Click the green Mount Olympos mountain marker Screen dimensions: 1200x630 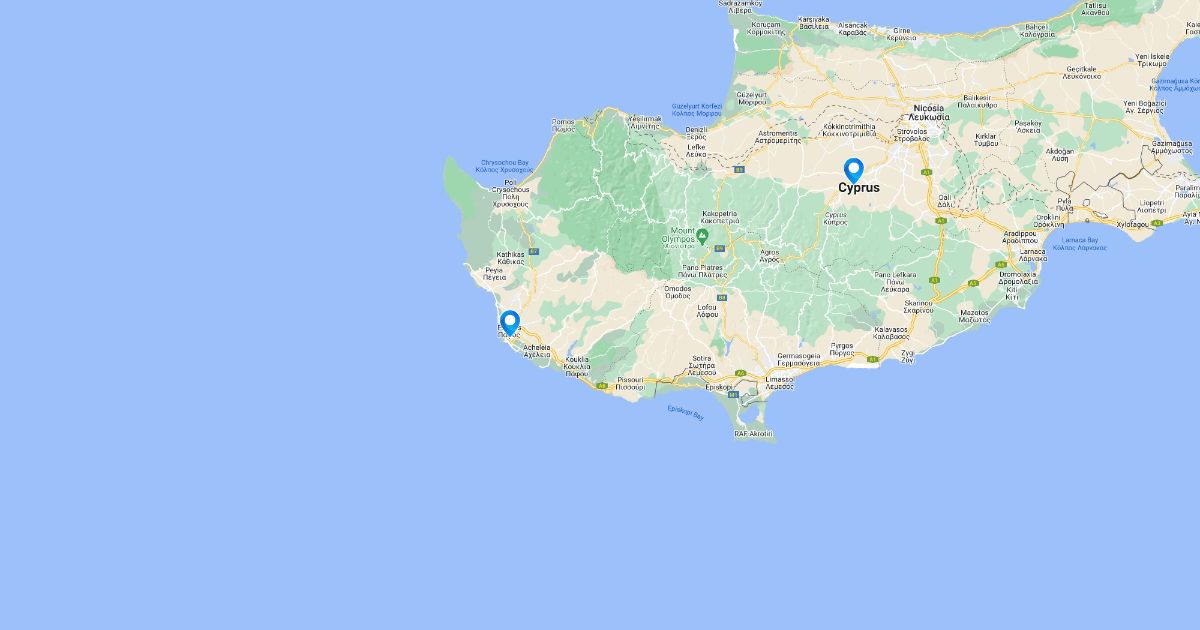pyautogui.click(x=702, y=236)
